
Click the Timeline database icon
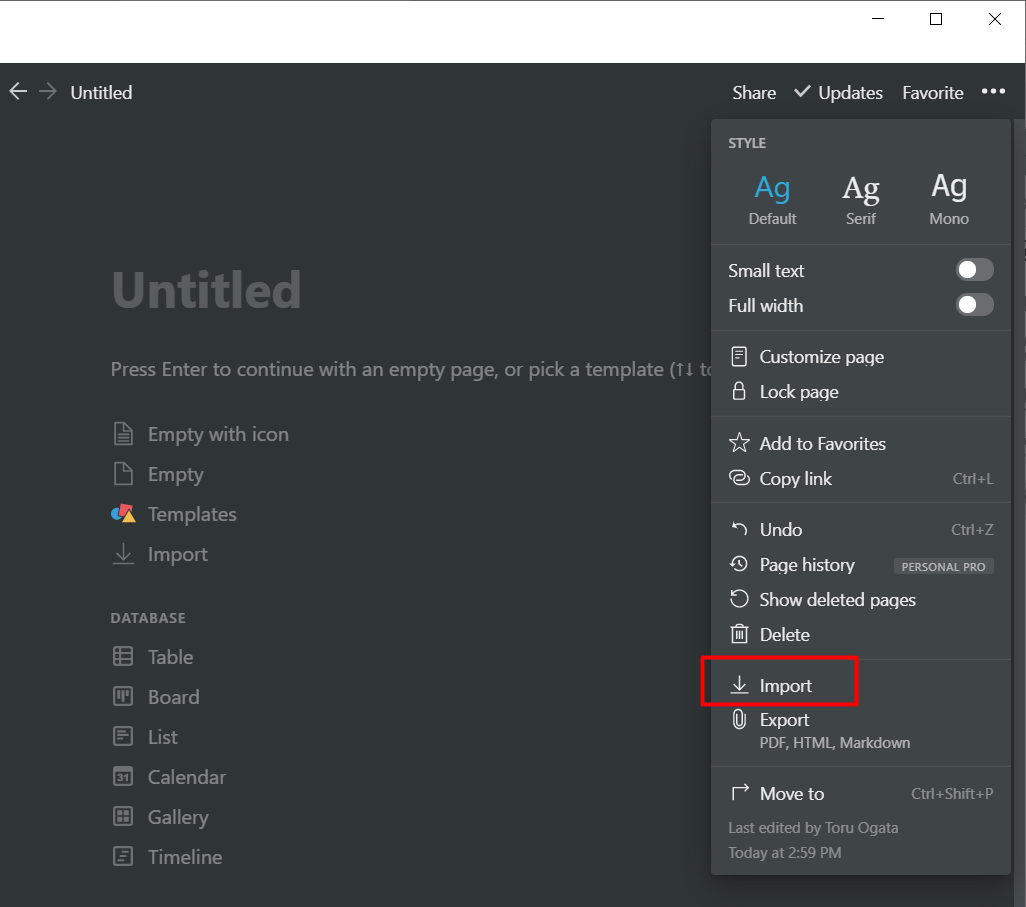coord(123,856)
